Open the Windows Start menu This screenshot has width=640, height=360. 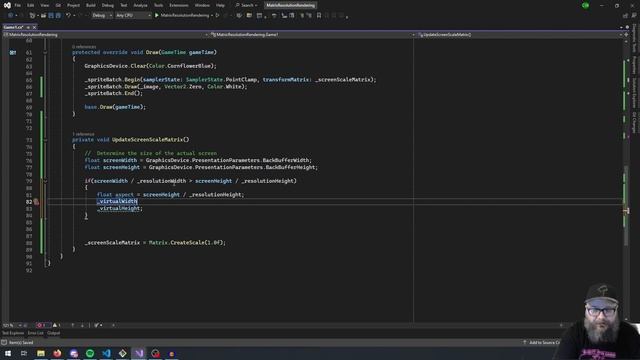[x=8, y=353]
